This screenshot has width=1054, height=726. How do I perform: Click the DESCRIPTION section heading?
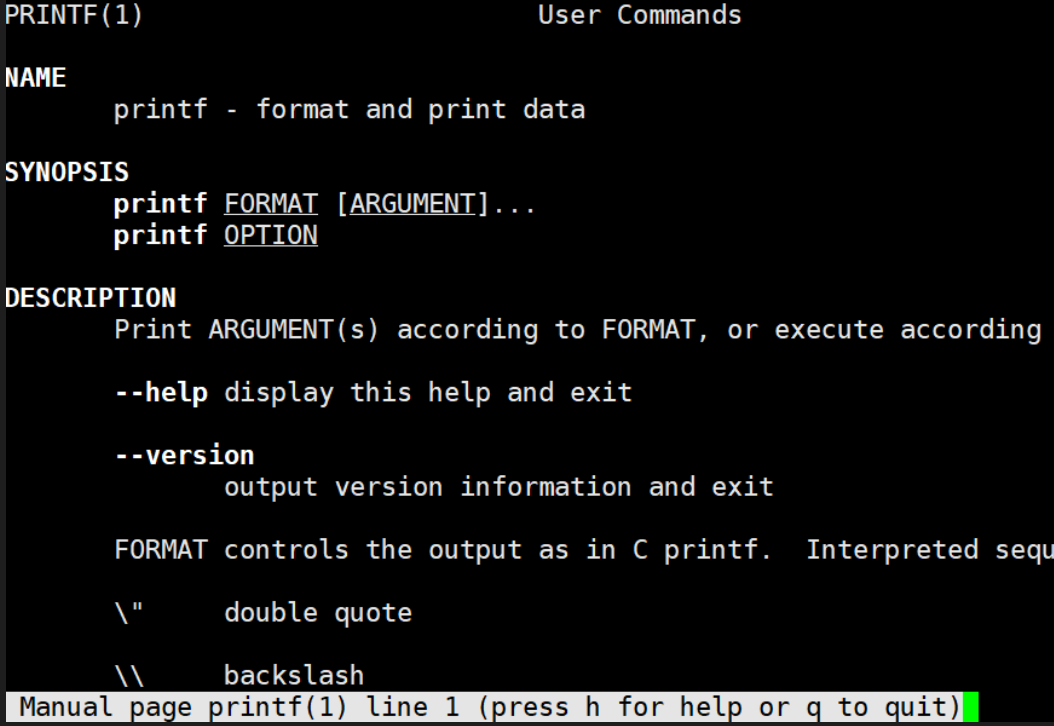click(90, 298)
